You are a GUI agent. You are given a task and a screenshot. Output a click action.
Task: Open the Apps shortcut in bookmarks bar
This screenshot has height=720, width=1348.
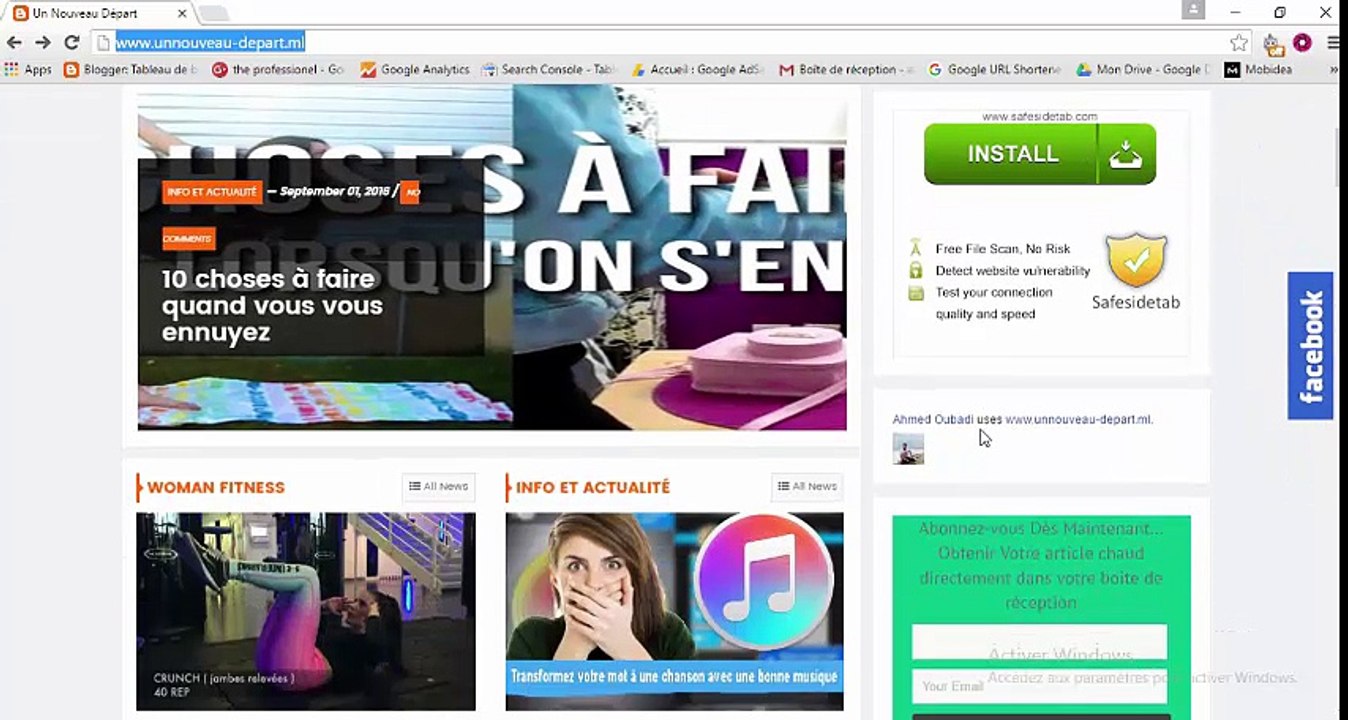click(28, 70)
